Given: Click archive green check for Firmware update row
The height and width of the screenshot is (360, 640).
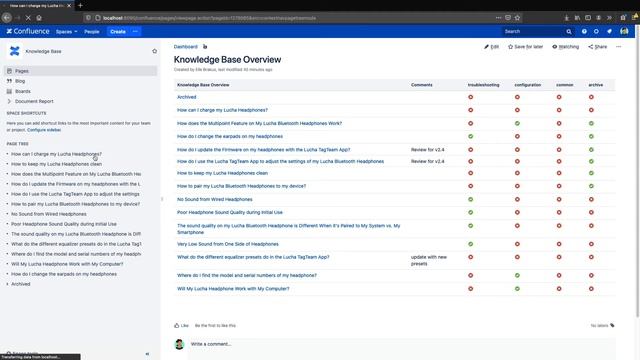Looking at the screenshot, I should coord(591,150).
